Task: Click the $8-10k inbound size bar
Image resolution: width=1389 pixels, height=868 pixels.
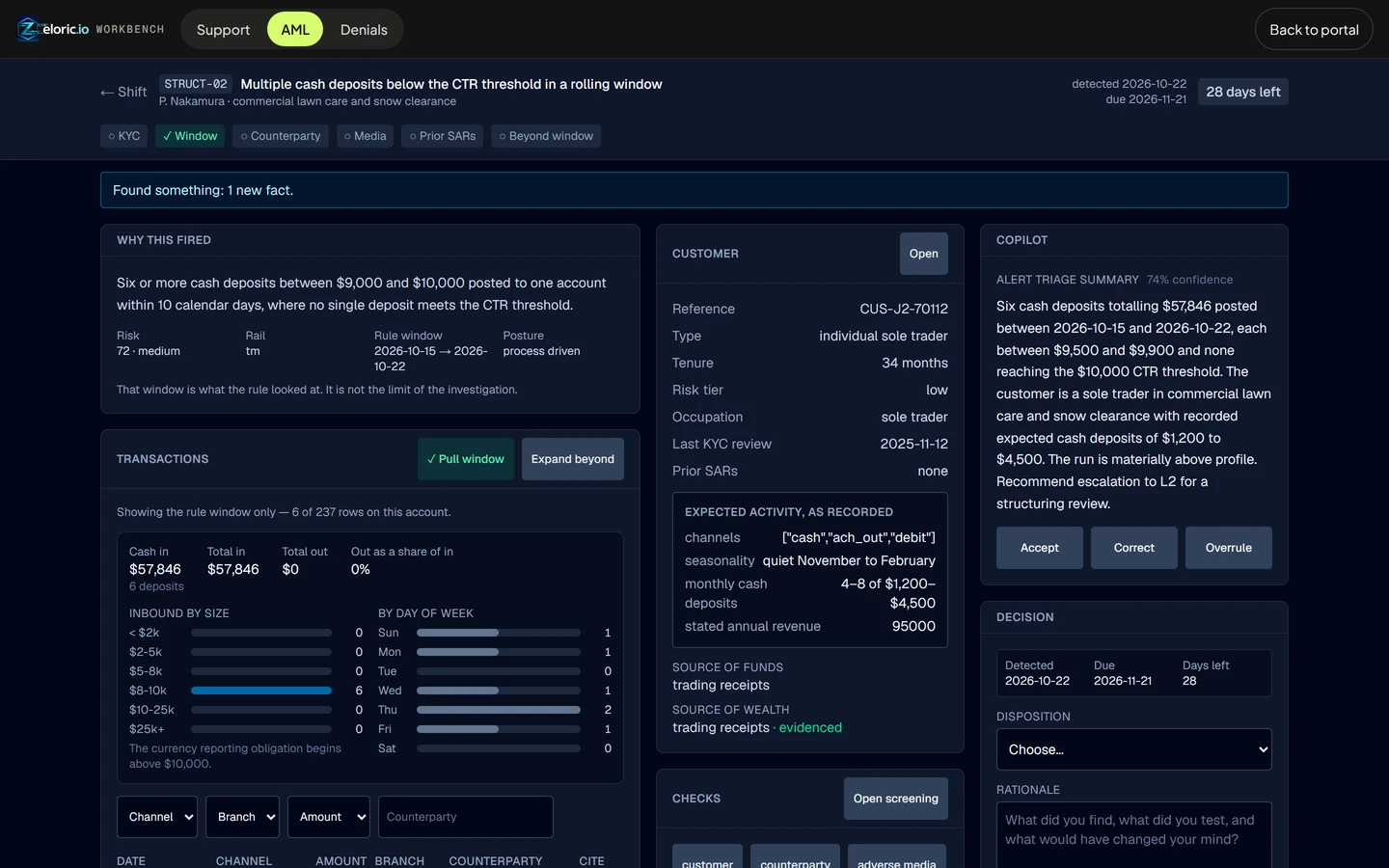Action: 261,691
